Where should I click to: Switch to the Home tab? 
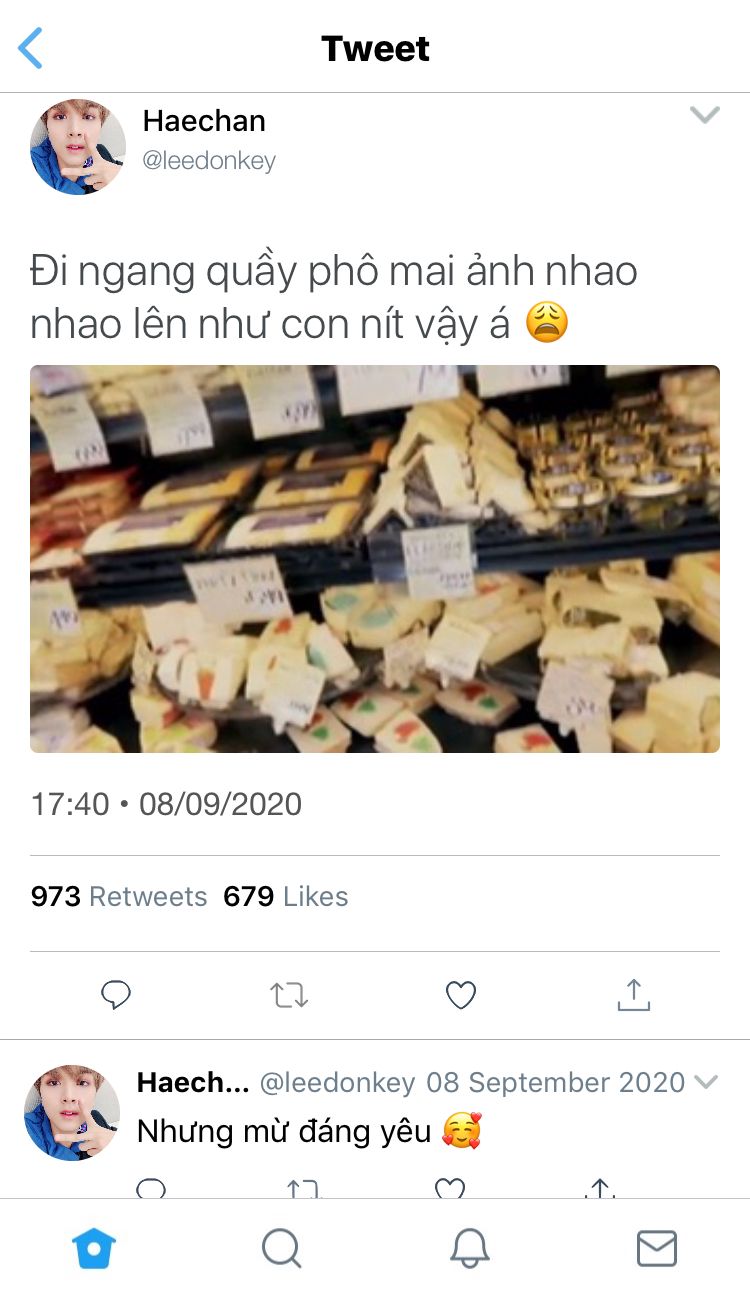[94, 1248]
